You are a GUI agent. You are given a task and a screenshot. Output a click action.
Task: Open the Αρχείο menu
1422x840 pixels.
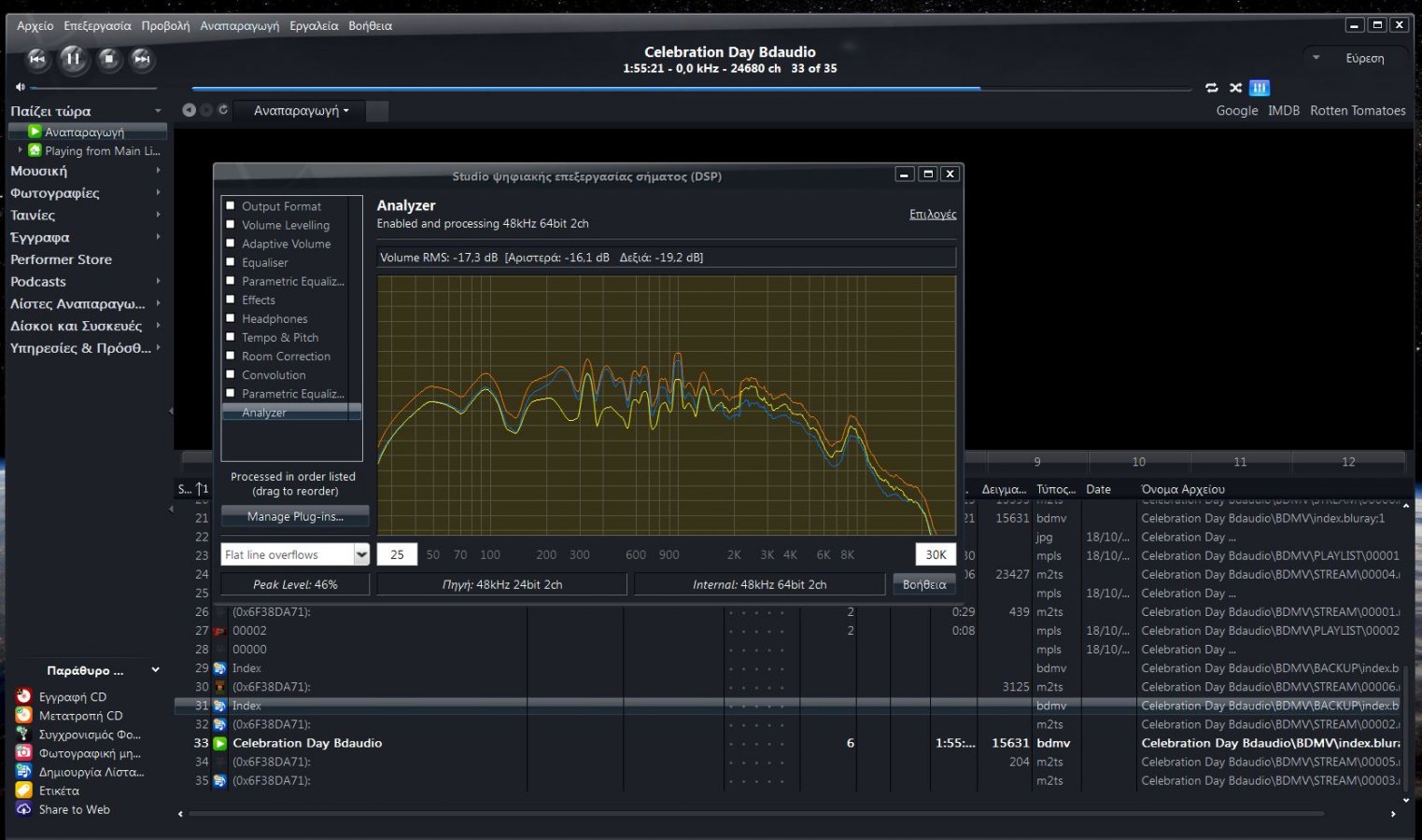[x=35, y=26]
